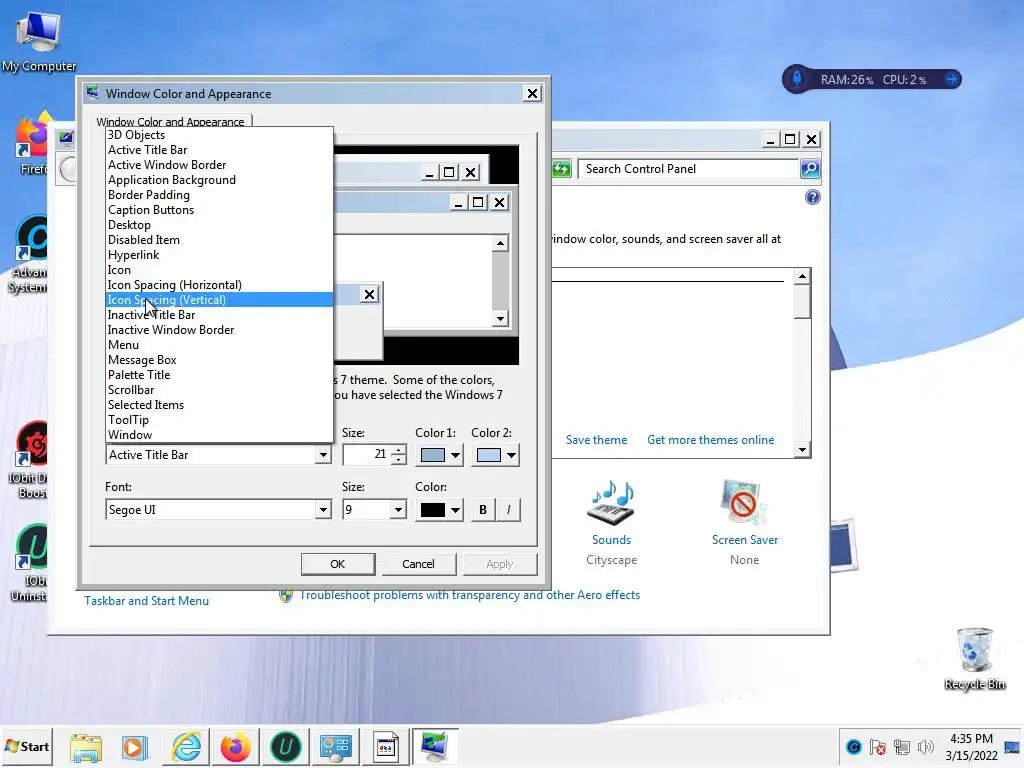
Task: Choose Disabled Item entry
Action: tap(219, 240)
